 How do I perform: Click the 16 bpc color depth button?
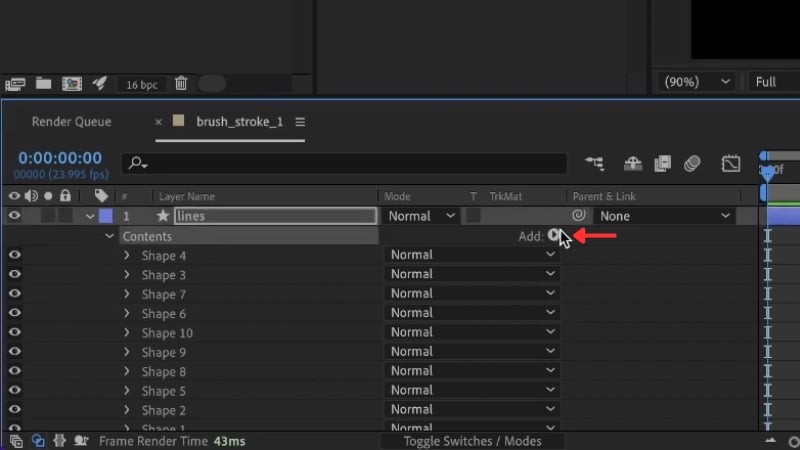[x=141, y=85]
